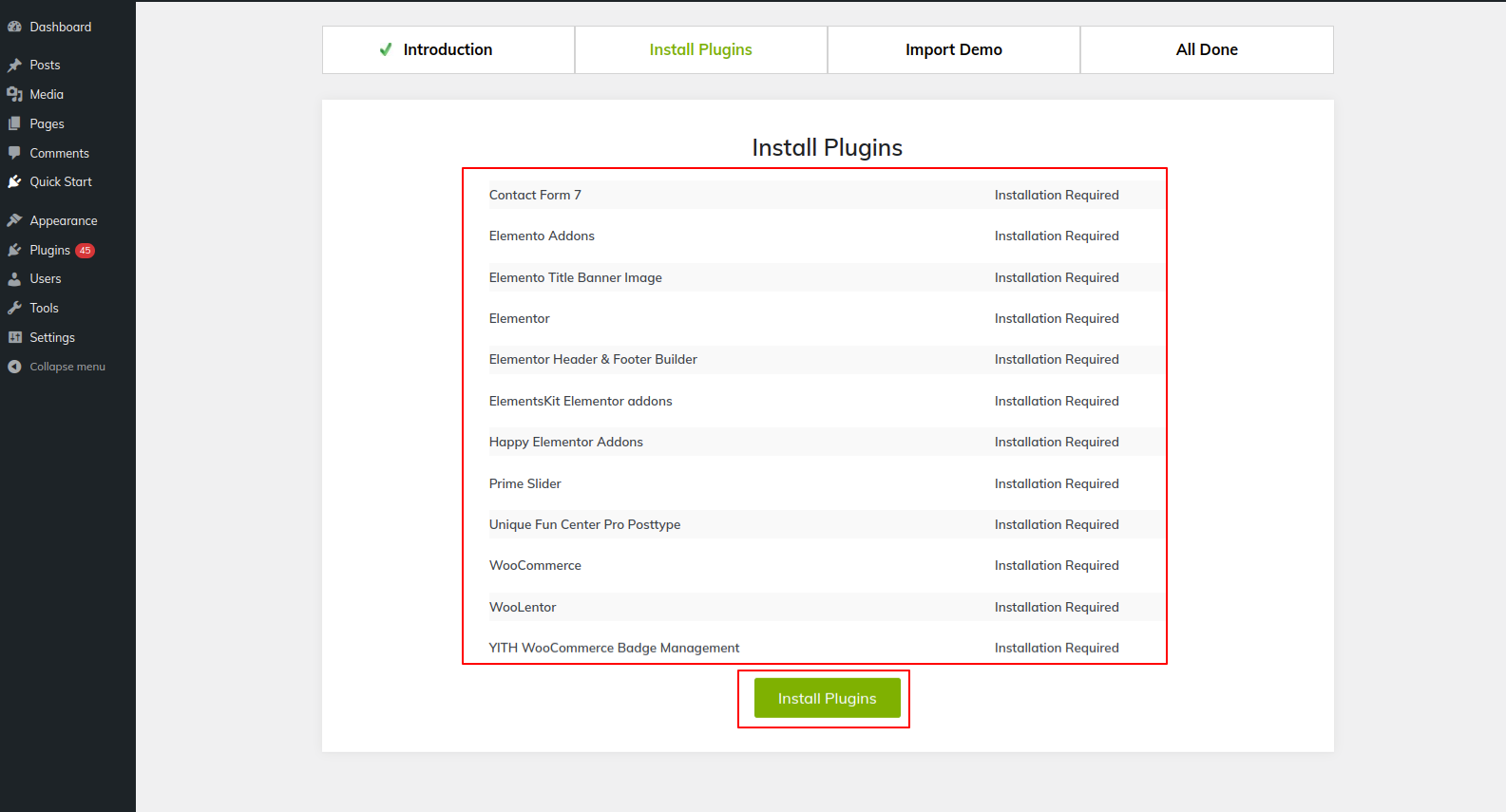The width and height of the screenshot is (1506, 812).
Task: Select the Contact Form 7 plugin row
Action: (535, 195)
